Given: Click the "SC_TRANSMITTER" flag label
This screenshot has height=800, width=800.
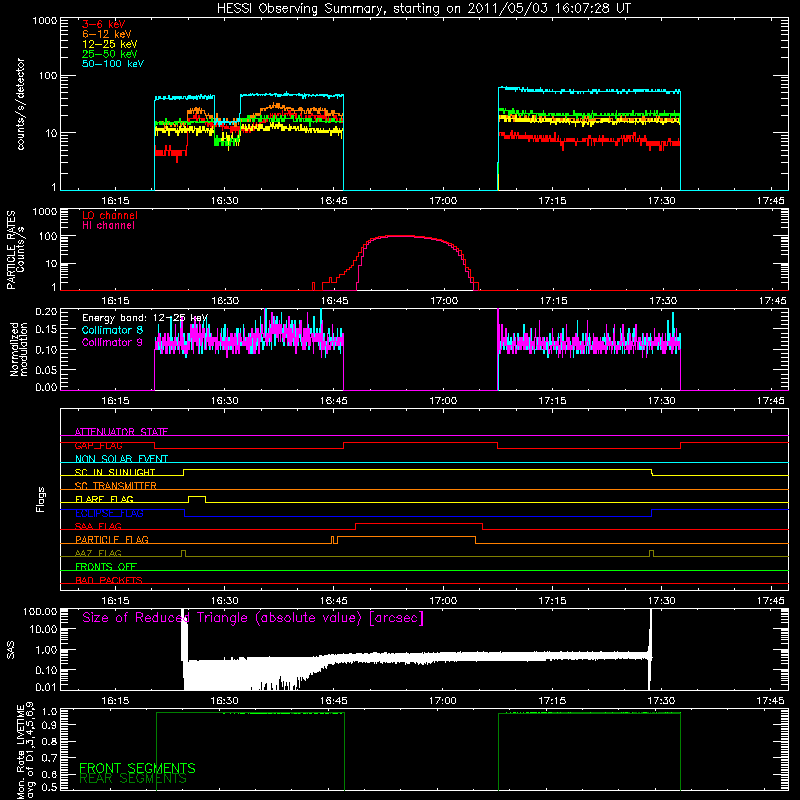Looking at the screenshot, I should pyautogui.click(x=115, y=486).
